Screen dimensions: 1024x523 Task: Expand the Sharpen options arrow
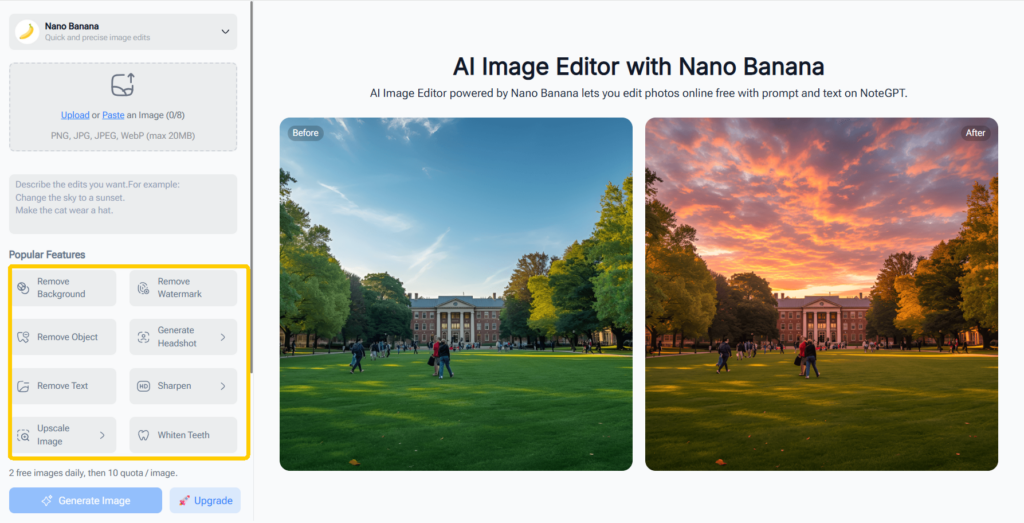(x=223, y=386)
